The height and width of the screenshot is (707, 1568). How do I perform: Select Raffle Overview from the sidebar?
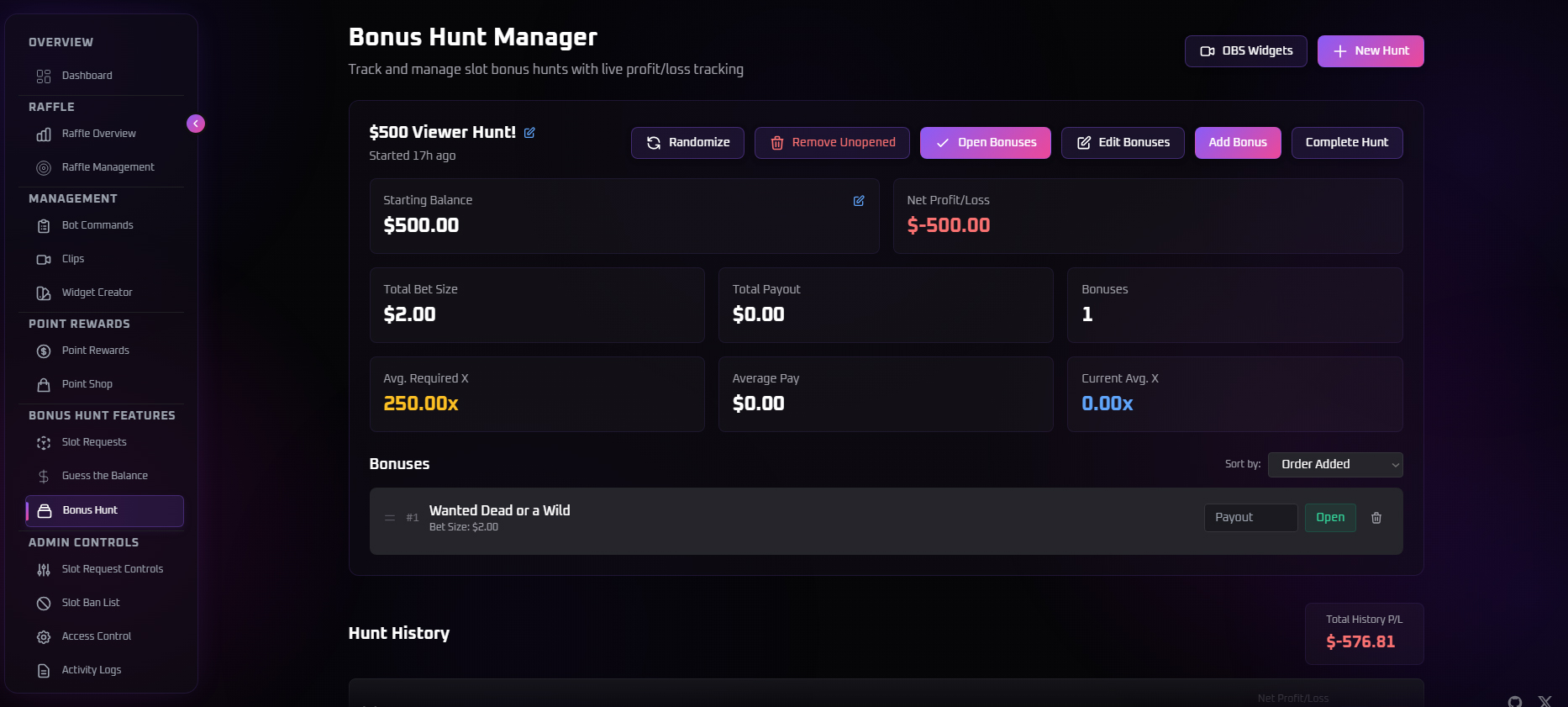(x=99, y=133)
